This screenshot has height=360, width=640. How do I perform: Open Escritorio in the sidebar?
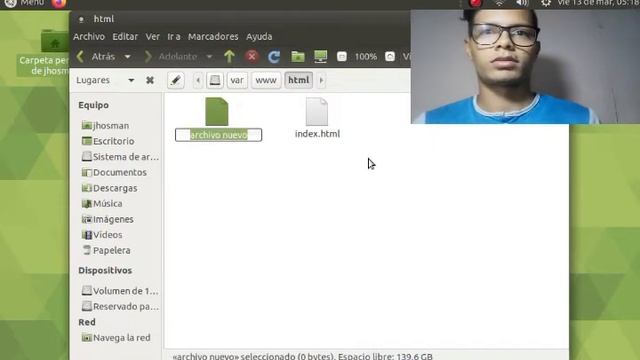coord(108,141)
